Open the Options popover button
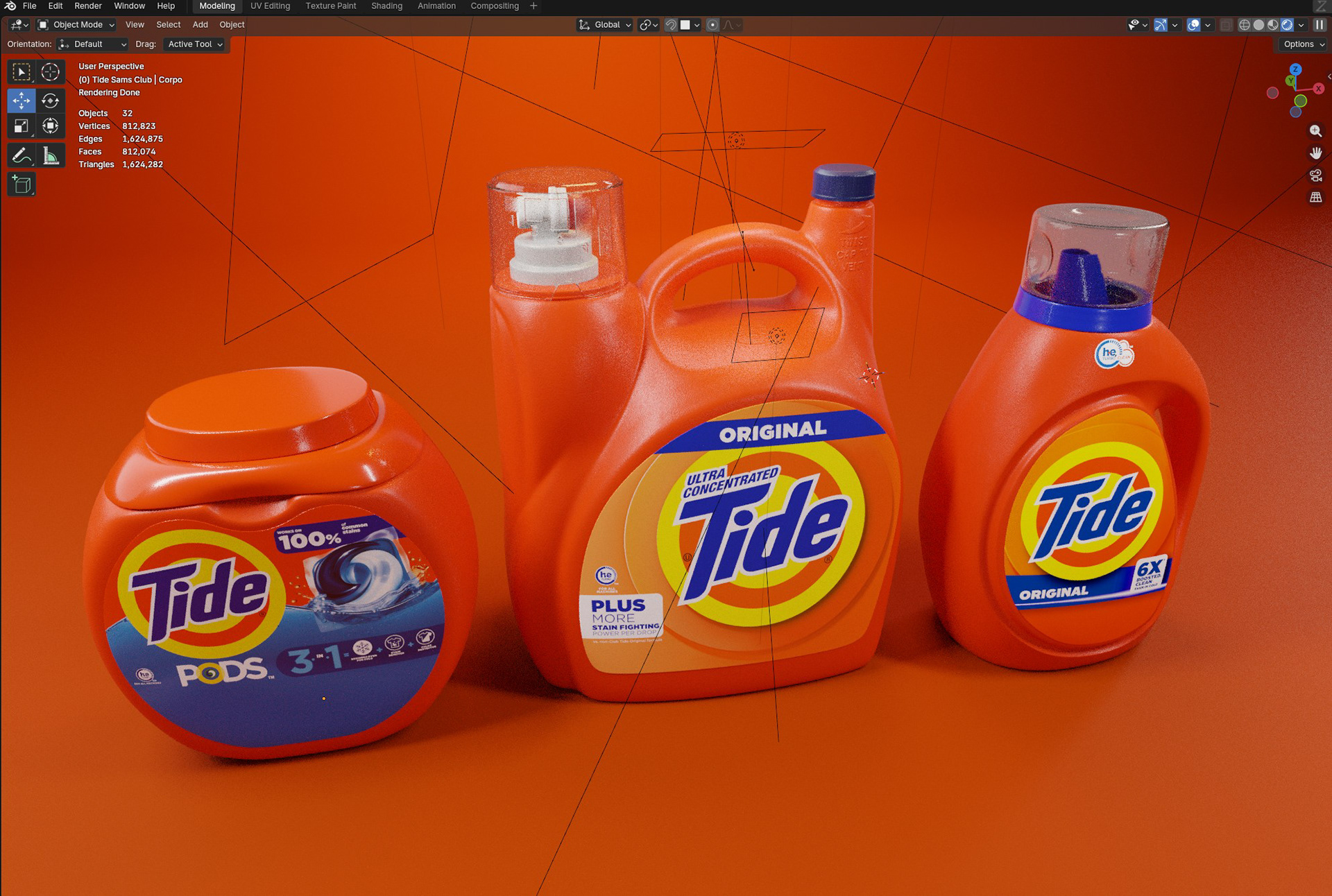Viewport: 1332px width, 896px height. (1303, 44)
